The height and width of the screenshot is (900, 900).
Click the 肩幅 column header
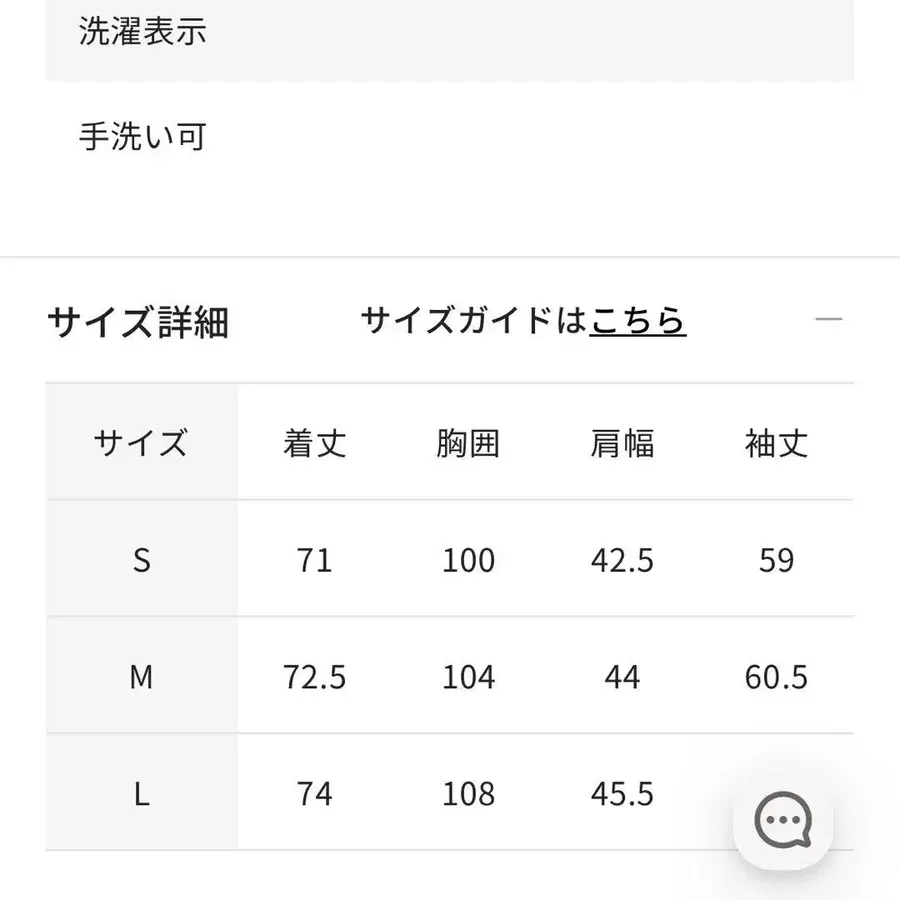click(622, 443)
